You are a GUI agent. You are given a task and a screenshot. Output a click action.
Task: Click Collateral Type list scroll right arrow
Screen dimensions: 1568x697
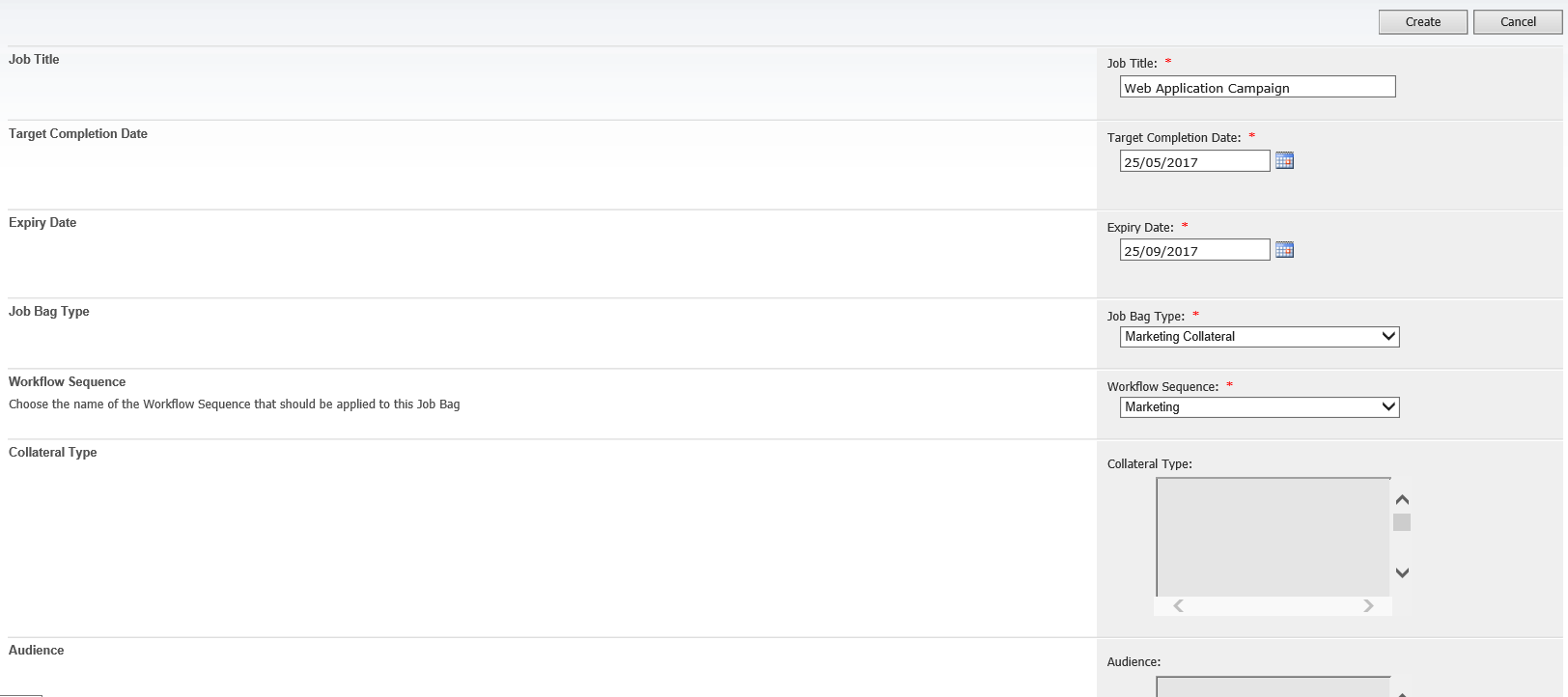click(1368, 606)
